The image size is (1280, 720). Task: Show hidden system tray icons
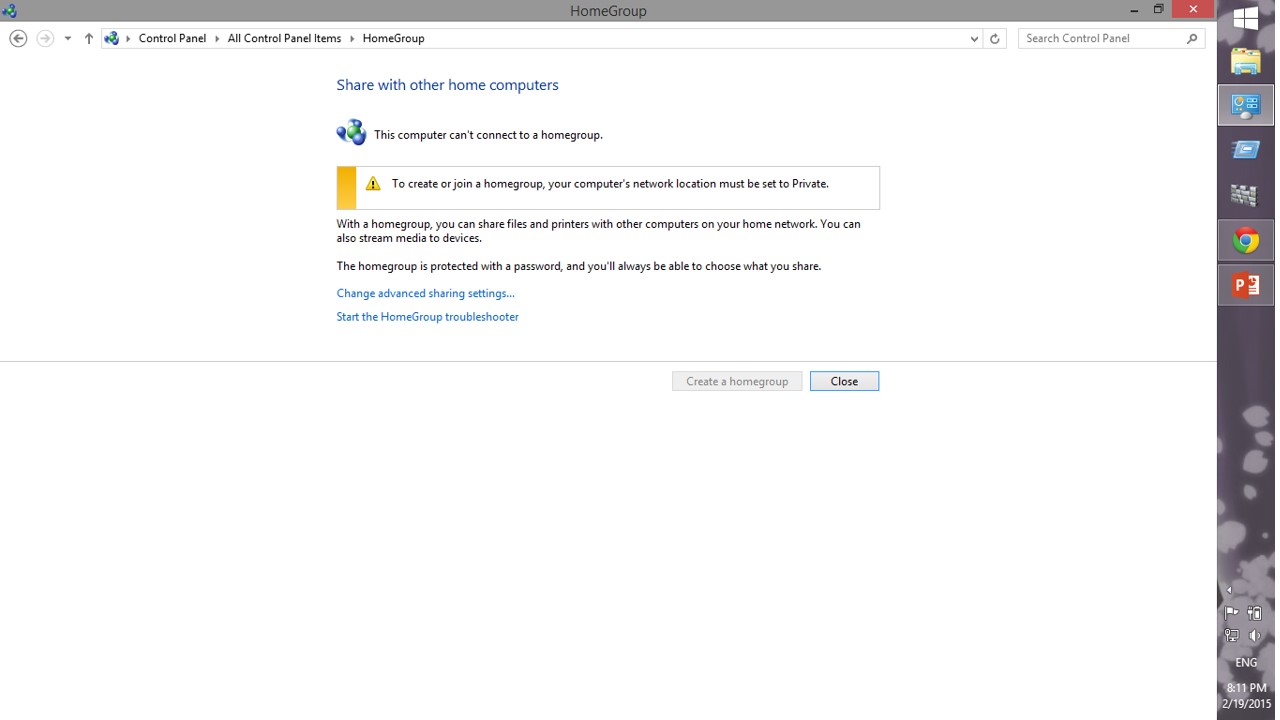[x=1229, y=590]
